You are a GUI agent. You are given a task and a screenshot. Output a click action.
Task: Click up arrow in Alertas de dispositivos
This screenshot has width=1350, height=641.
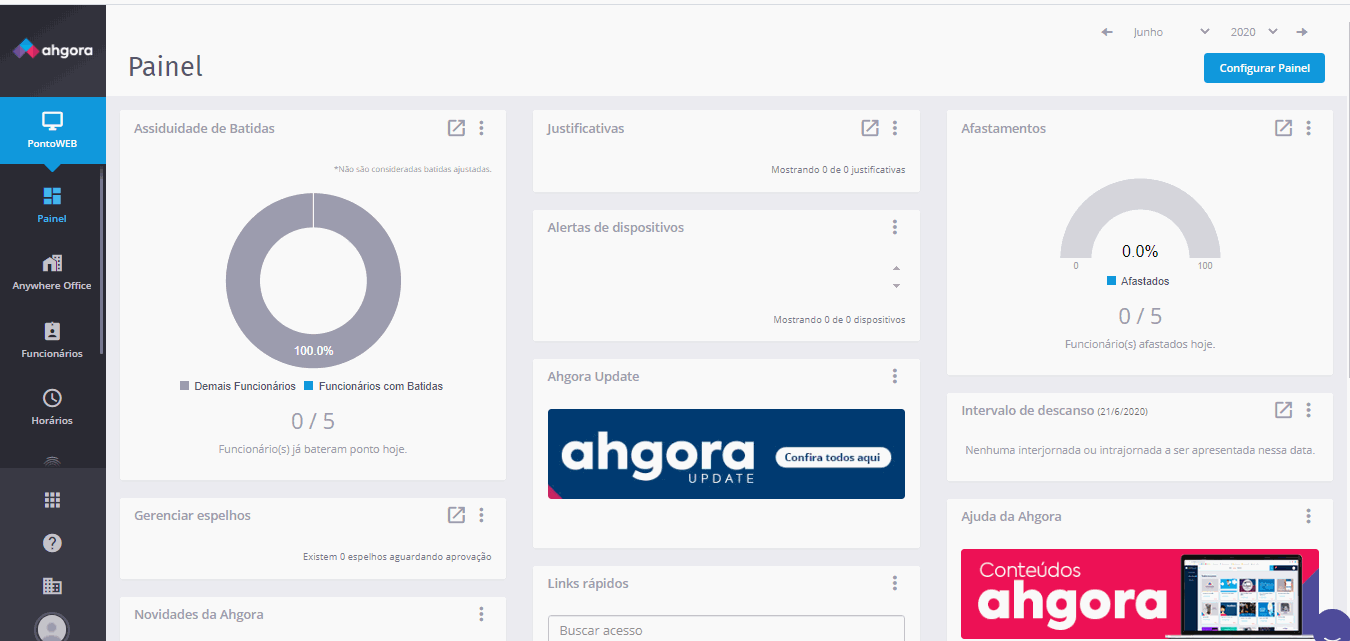(896, 268)
